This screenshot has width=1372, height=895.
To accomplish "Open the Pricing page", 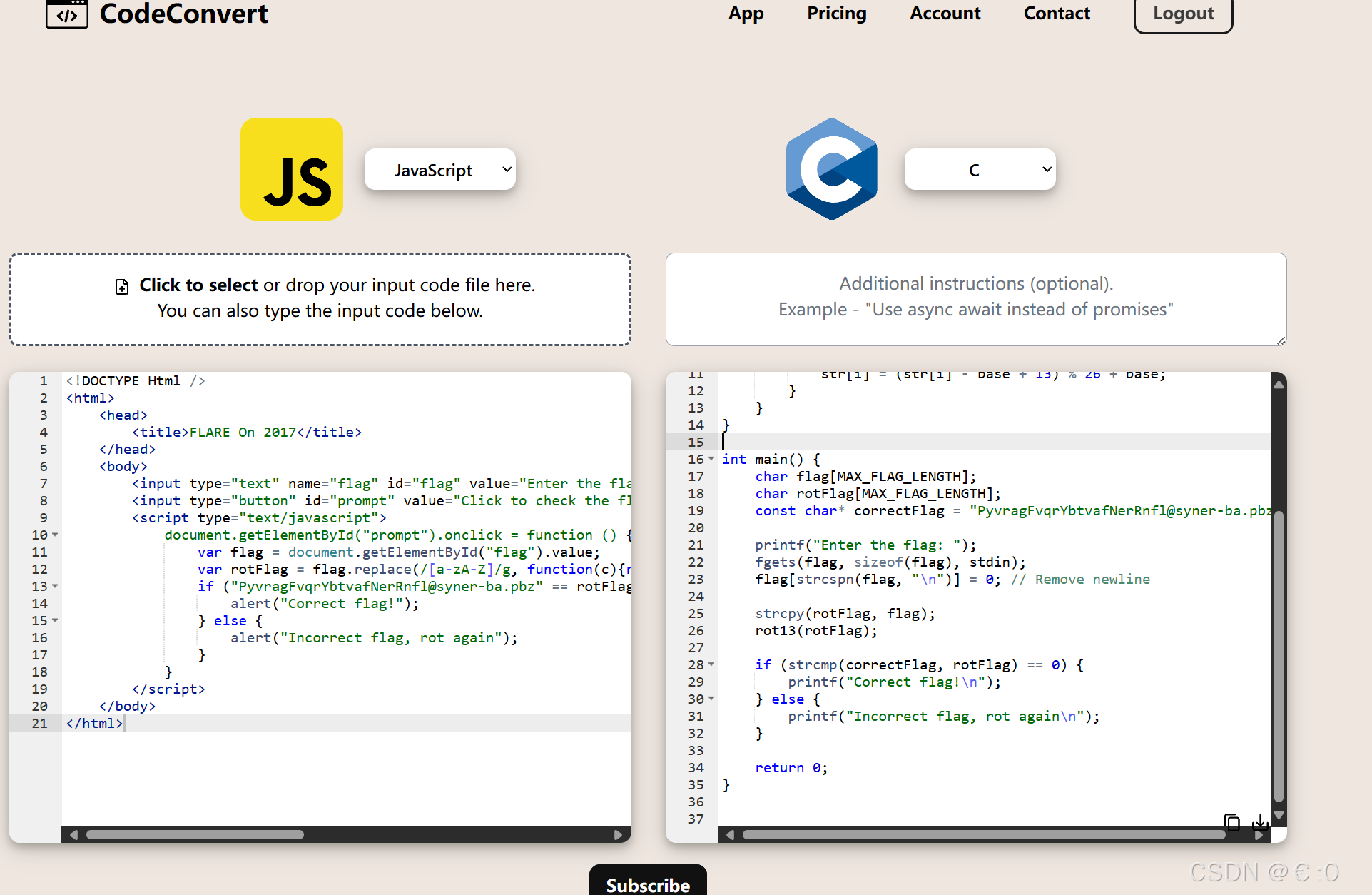I will [836, 14].
